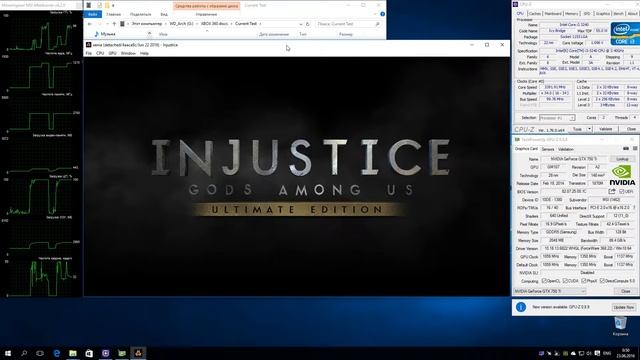Click XBOX 360 discs in the address path
The width and height of the screenshot is (640, 360).
[214, 24]
